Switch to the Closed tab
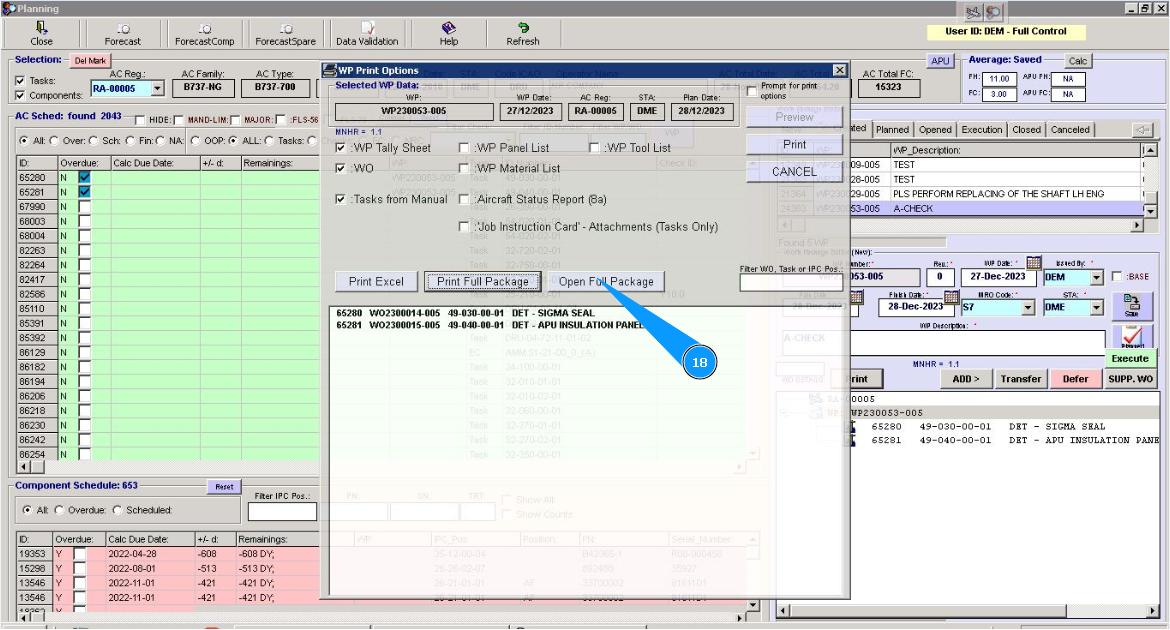The image size is (1170, 630). 1027,129
